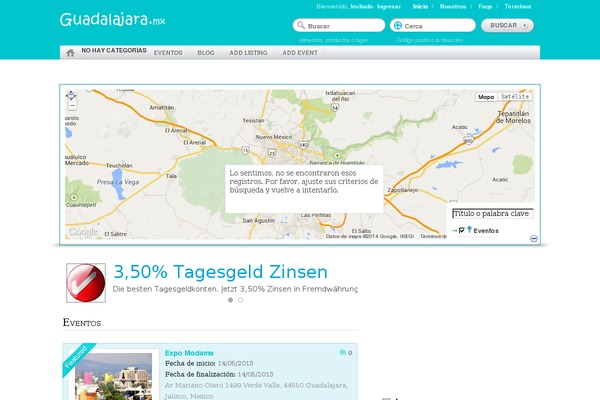Focus the Buscar search input field
The height and width of the screenshot is (400, 600).
(339, 26)
